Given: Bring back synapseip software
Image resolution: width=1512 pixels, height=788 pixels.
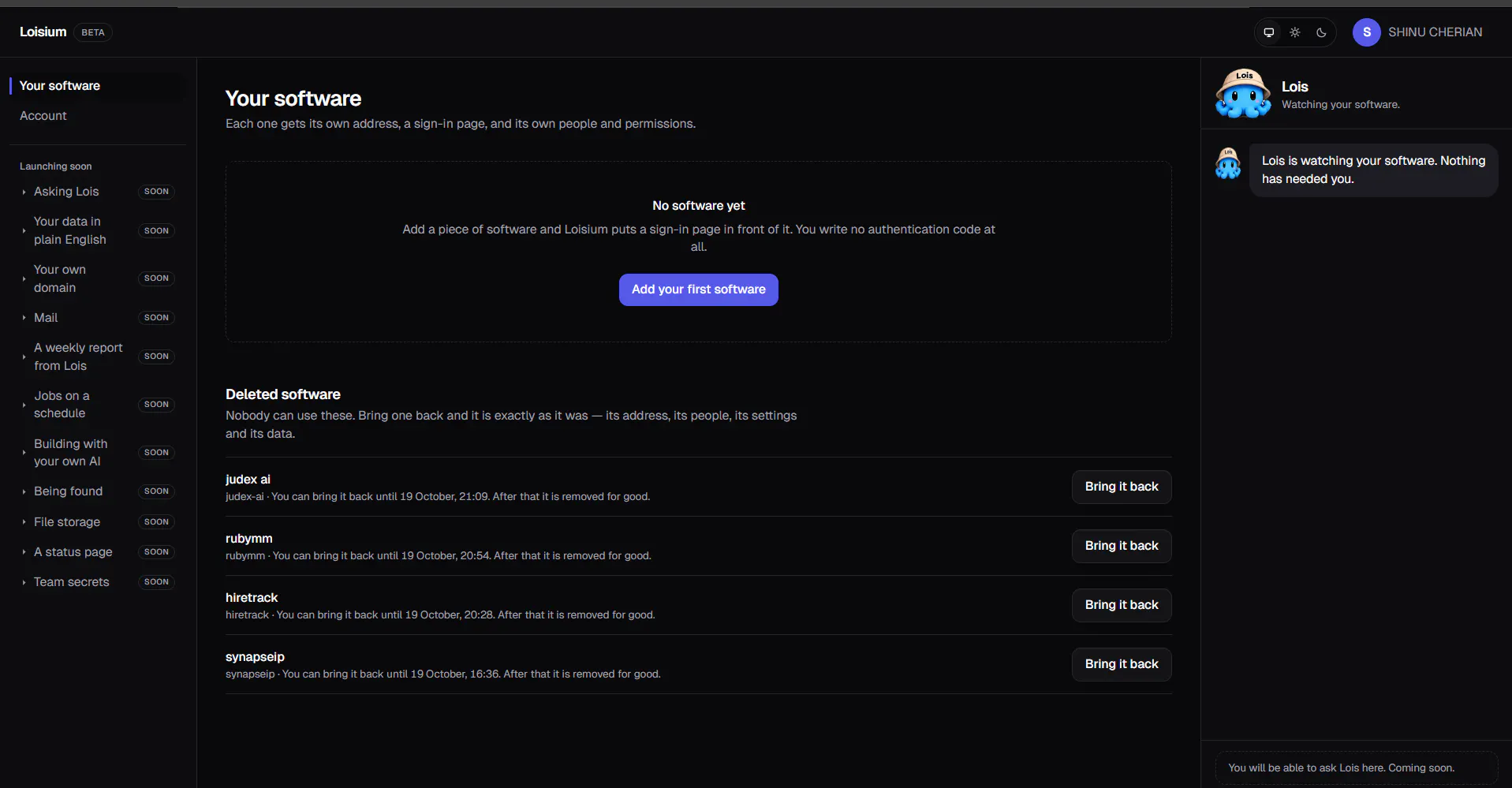Looking at the screenshot, I should 1122,664.
